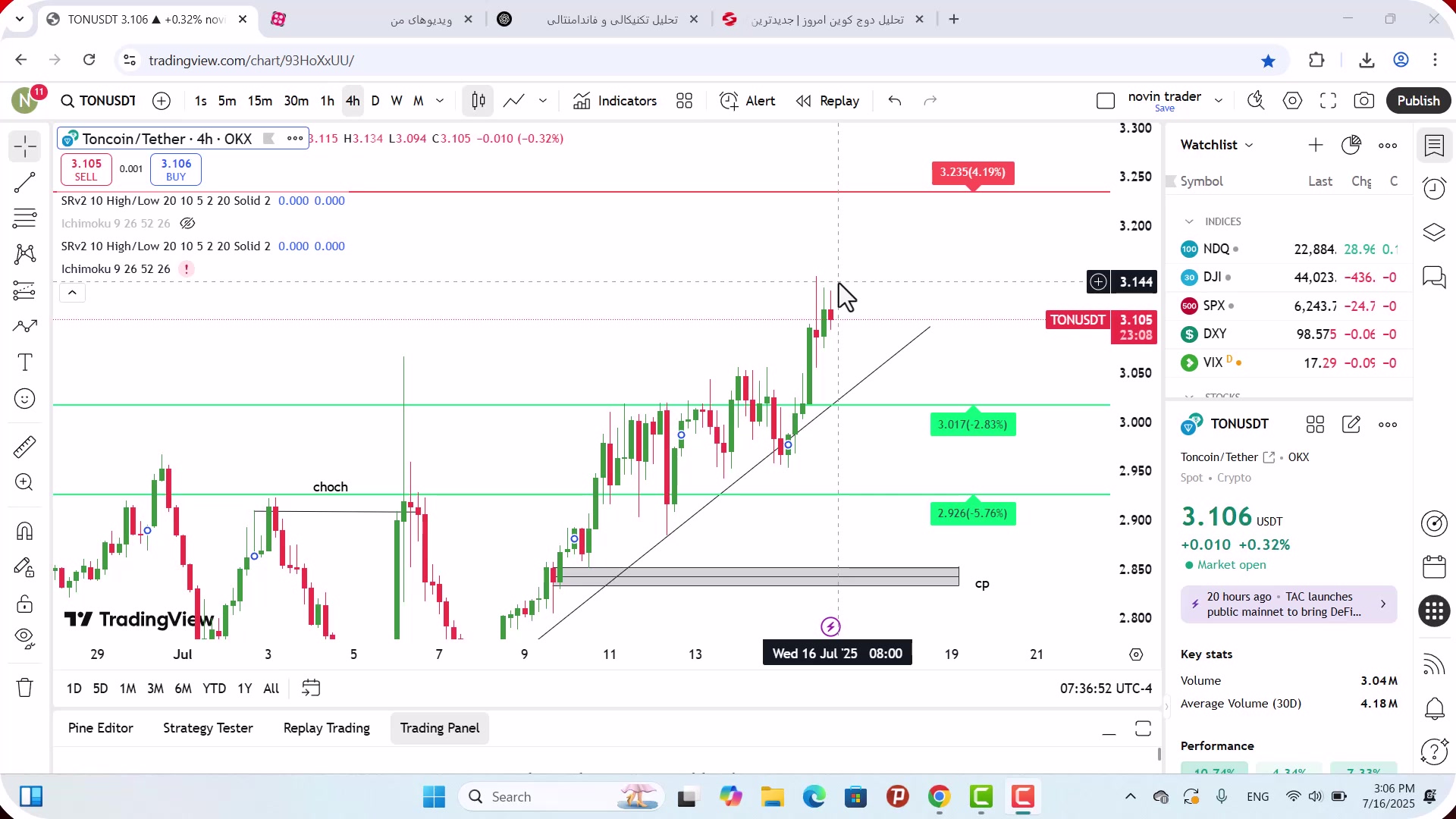This screenshot has width=1456, height=819.
Task: Open the symbol search TONUSDT
Action: pos(99,101)
